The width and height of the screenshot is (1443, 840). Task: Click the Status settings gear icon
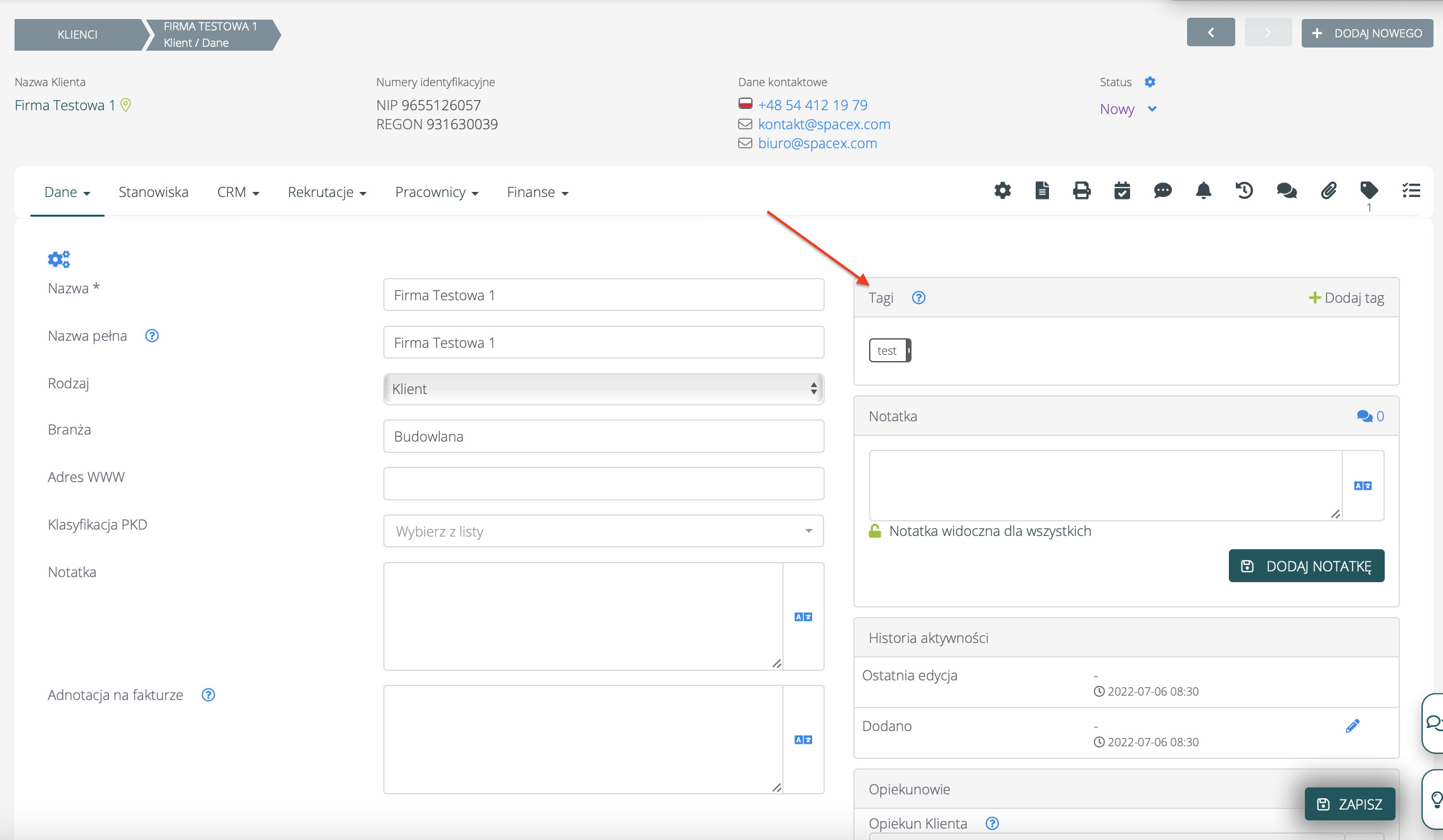[x=1150, y=82]
